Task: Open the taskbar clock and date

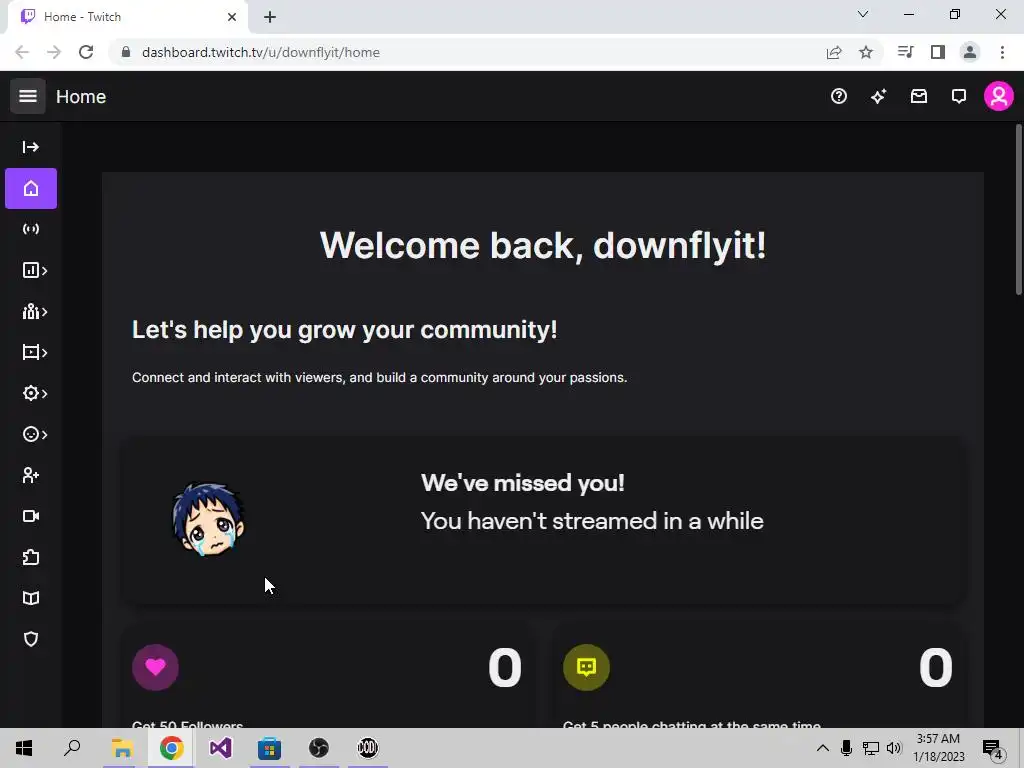Action: pos(938,748)
